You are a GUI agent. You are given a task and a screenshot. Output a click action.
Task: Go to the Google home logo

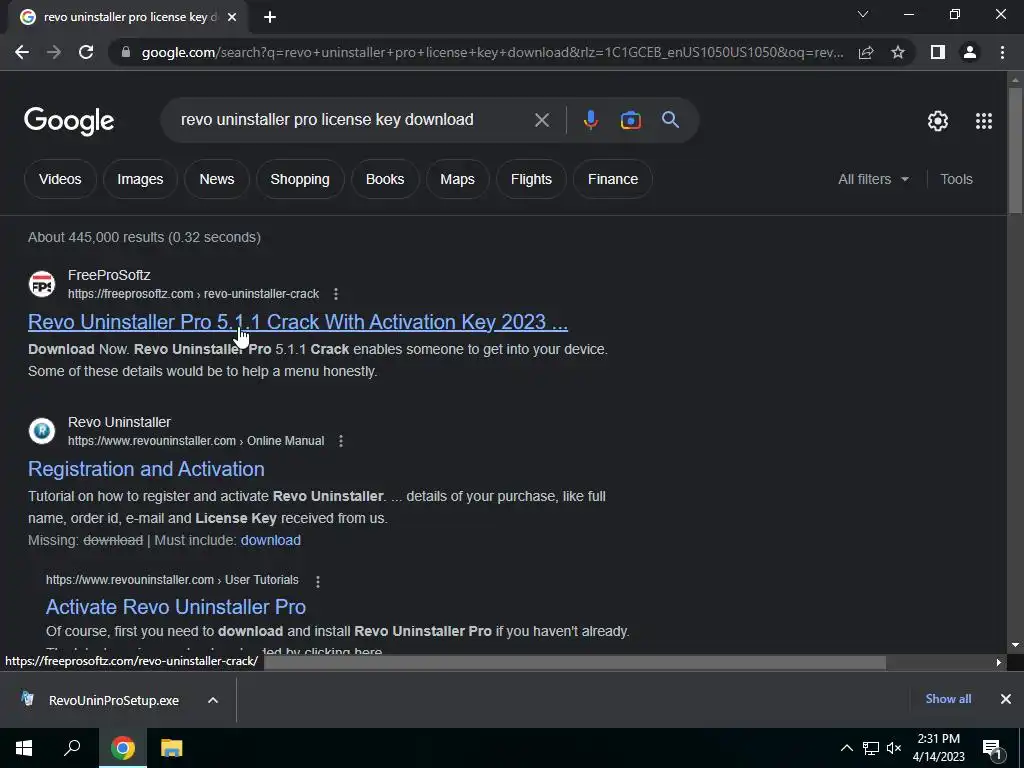[x=69, y=121]
